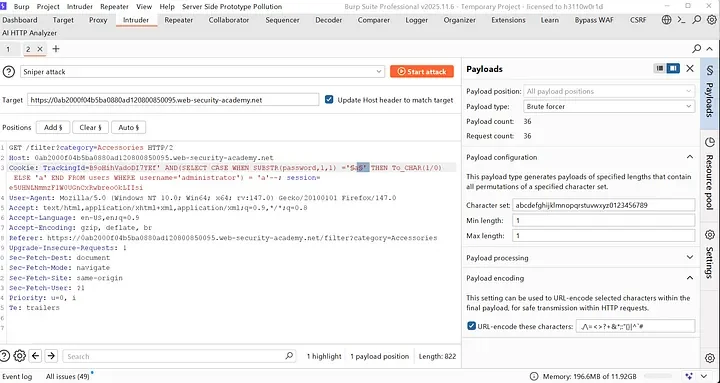Collapse the Intruder tab bar with up chevron
The height and width of the screenshot is (383, 720).
point(709,49)
